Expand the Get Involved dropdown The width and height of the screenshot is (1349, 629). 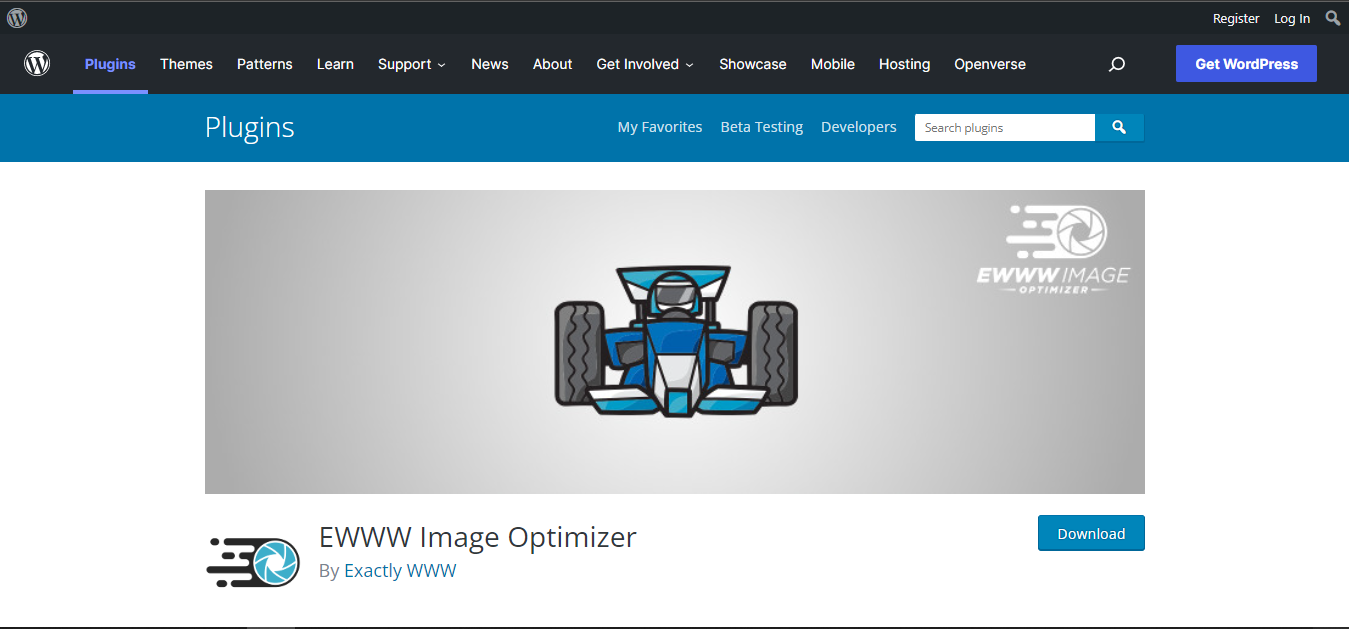[x=645, y=64]
